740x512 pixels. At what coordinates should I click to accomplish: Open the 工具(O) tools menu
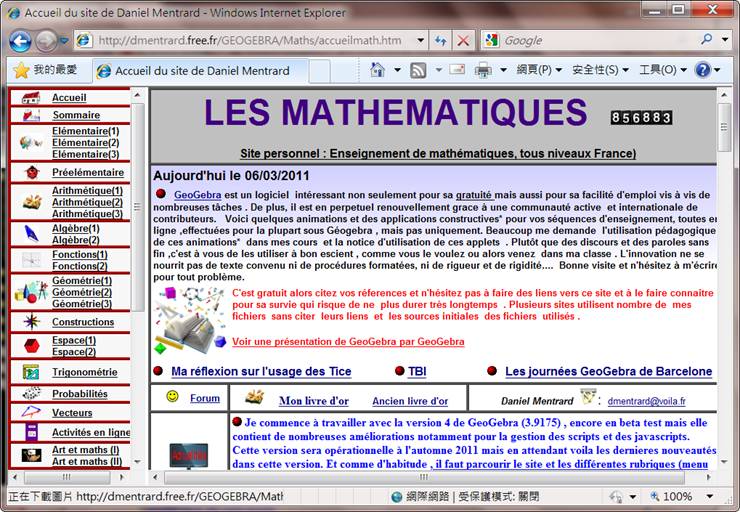(663, 70)
